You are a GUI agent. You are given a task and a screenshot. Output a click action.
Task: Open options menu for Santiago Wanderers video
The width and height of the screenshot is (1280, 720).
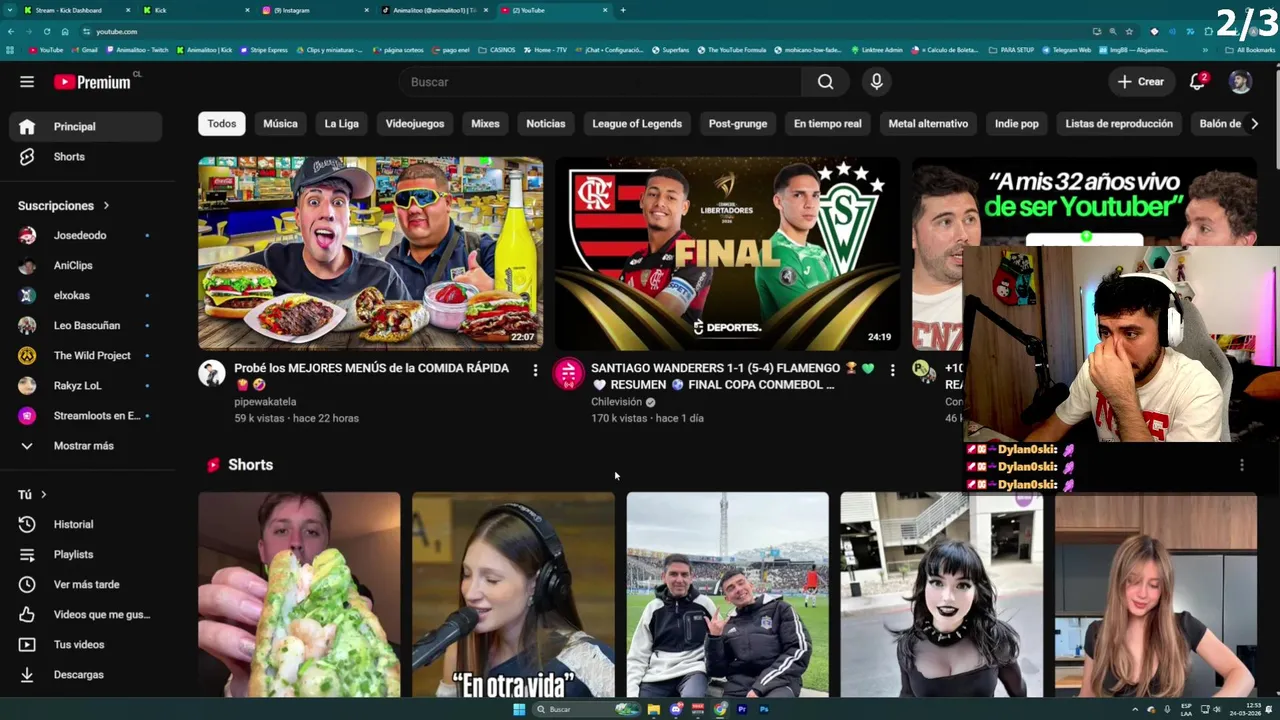892,371
